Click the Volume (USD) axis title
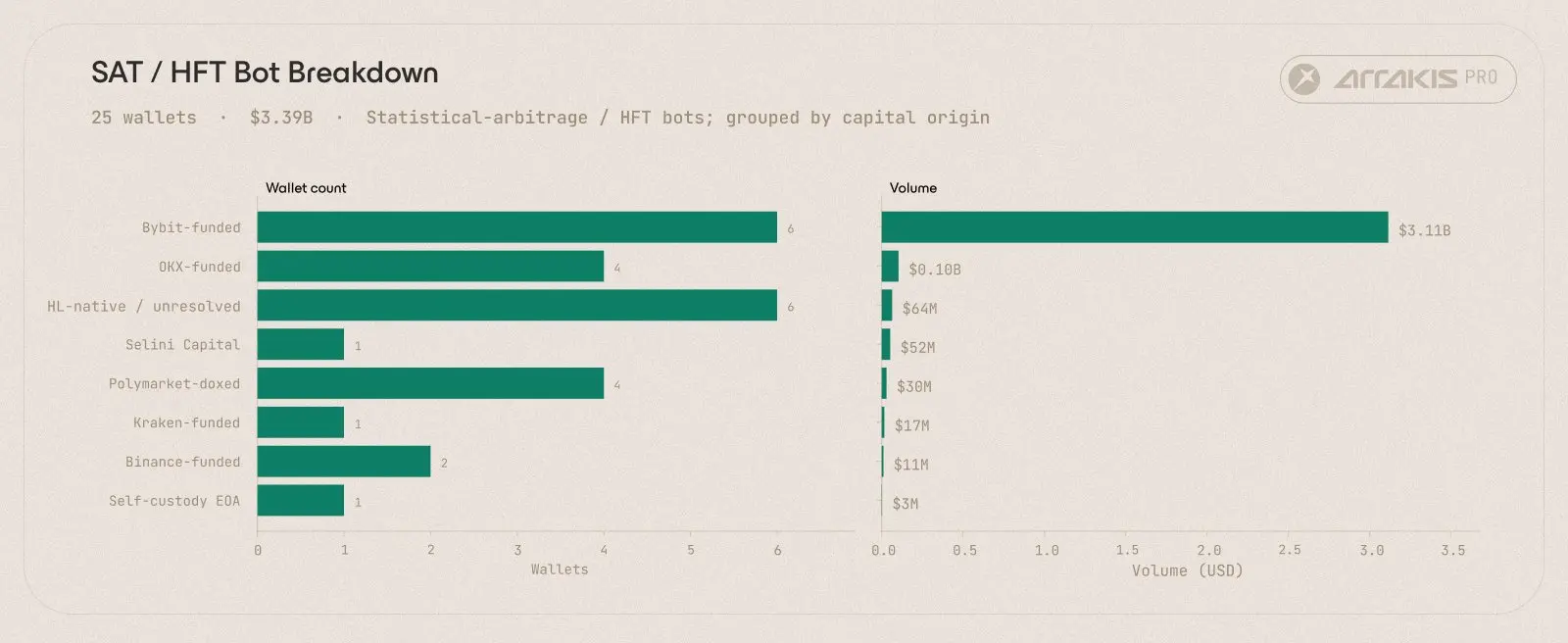1568x643 pixels. pos(1187,570)
